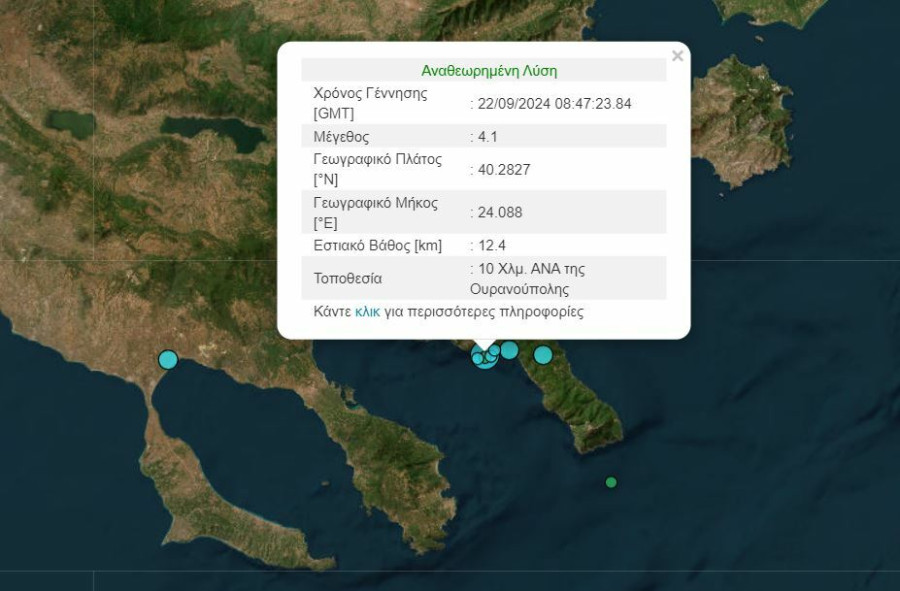Click the 'Αναθεωρημένη Λύση' green header
The width and height of the screenshot is (900, 591).
click(x=488, y=71)
